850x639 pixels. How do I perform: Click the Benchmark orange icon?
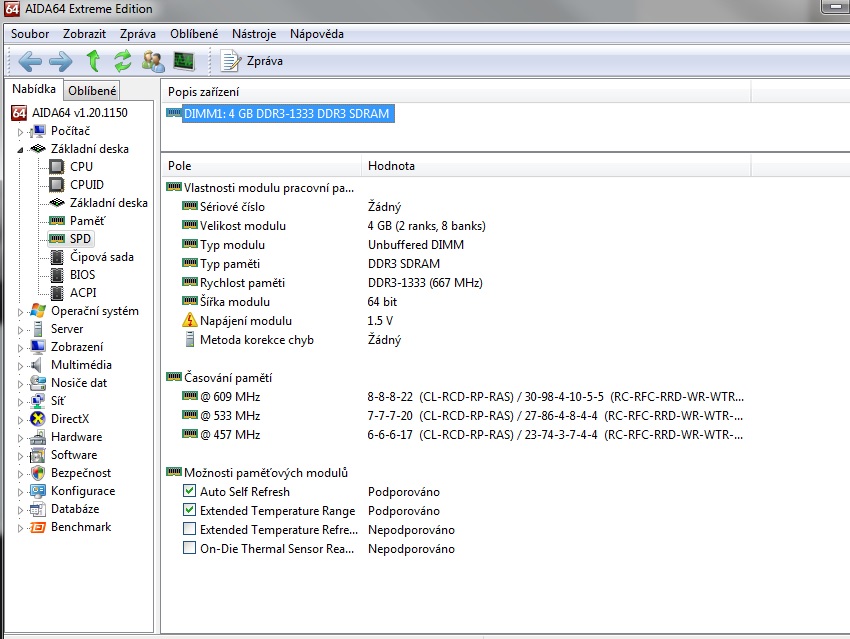38,527
